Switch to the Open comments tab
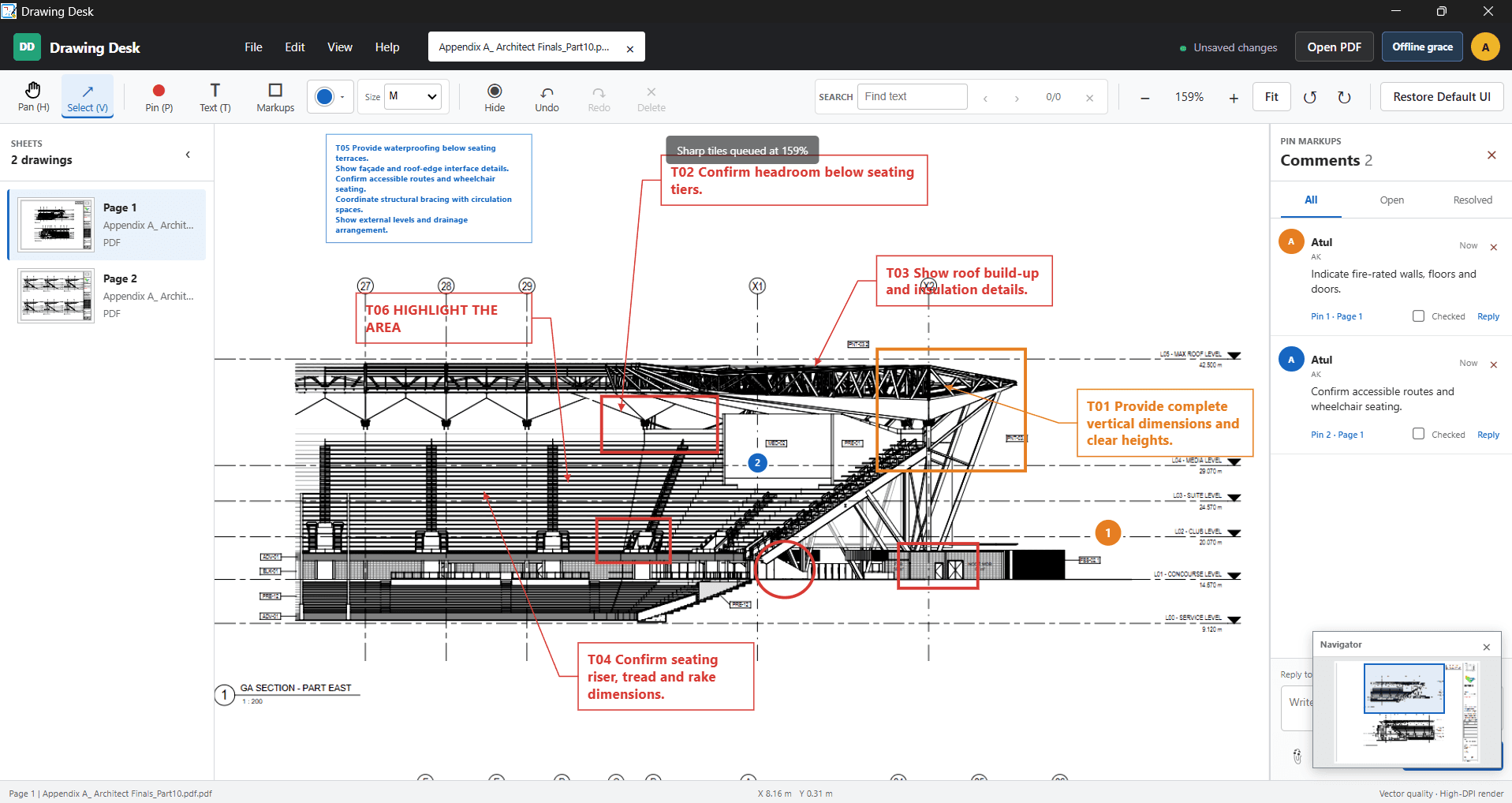The height and width of the screenshot is (803, 1512). pos(1391,200)
